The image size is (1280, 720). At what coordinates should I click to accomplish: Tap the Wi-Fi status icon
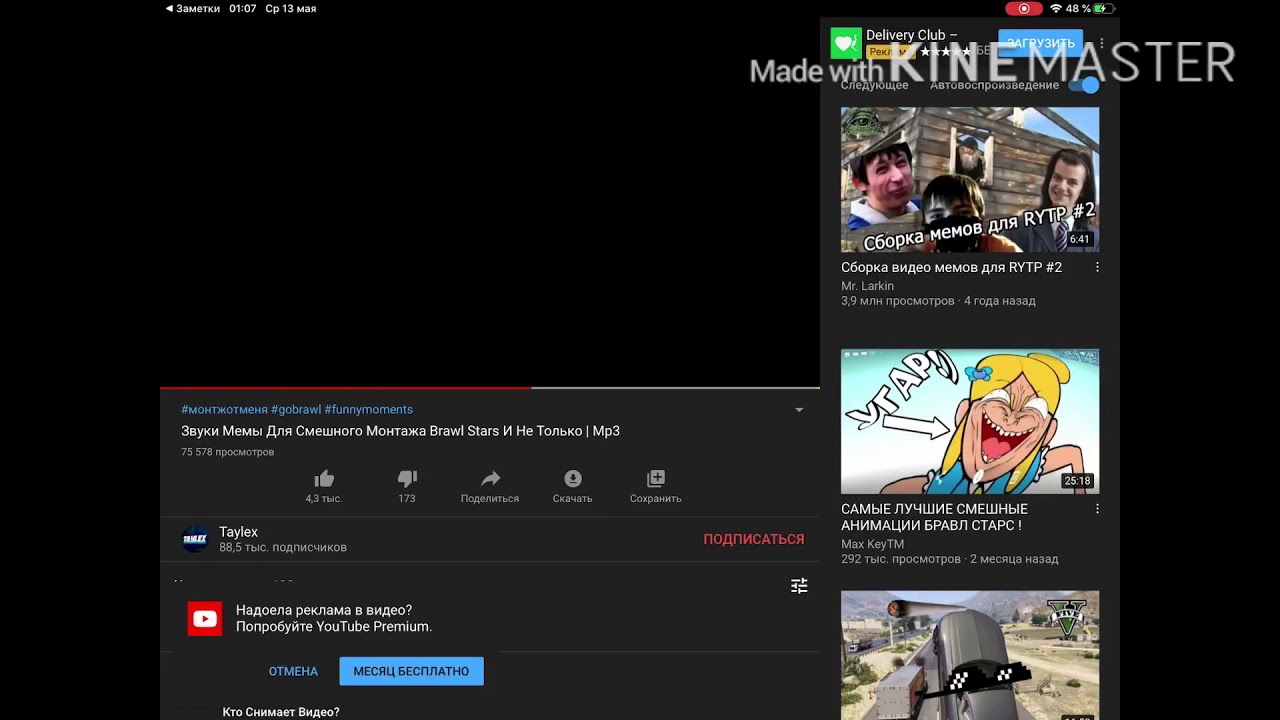coord(1056,9)
